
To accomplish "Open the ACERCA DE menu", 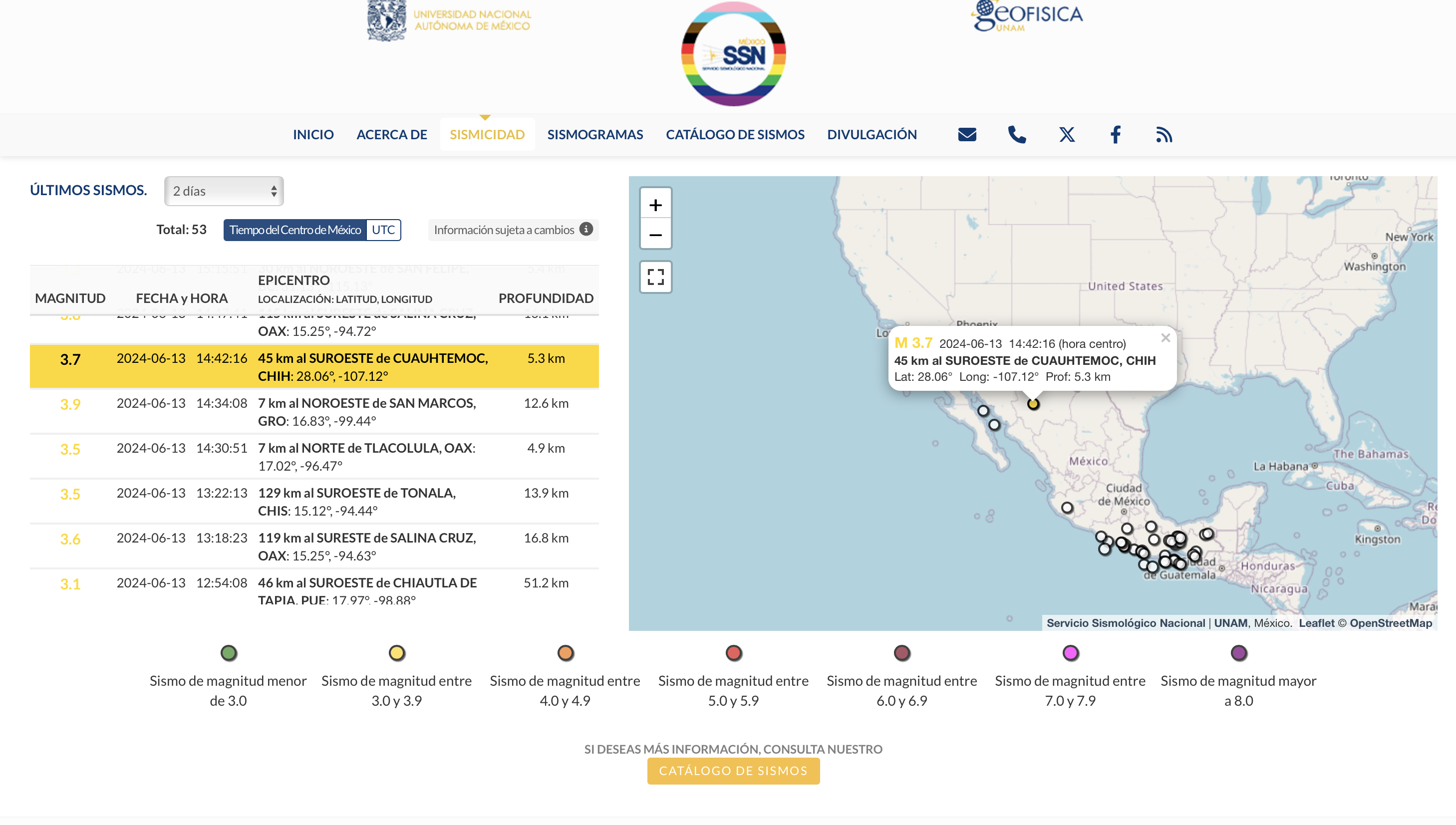I will (x=391, y=134).
